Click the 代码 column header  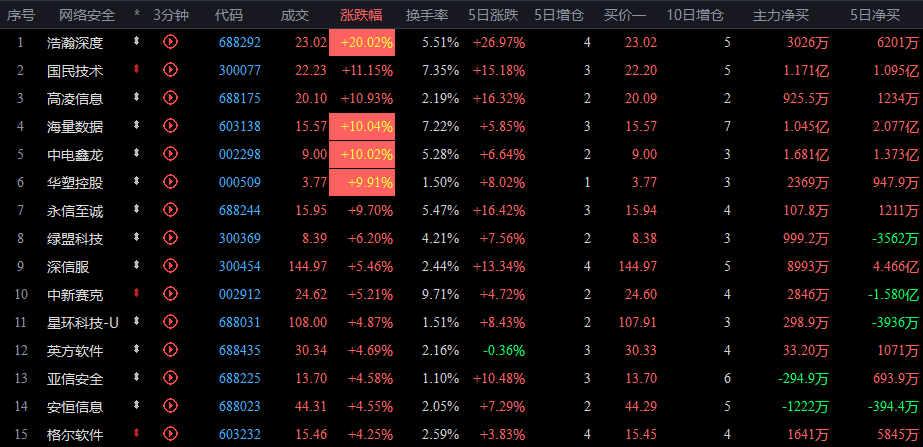click(228, 15)
